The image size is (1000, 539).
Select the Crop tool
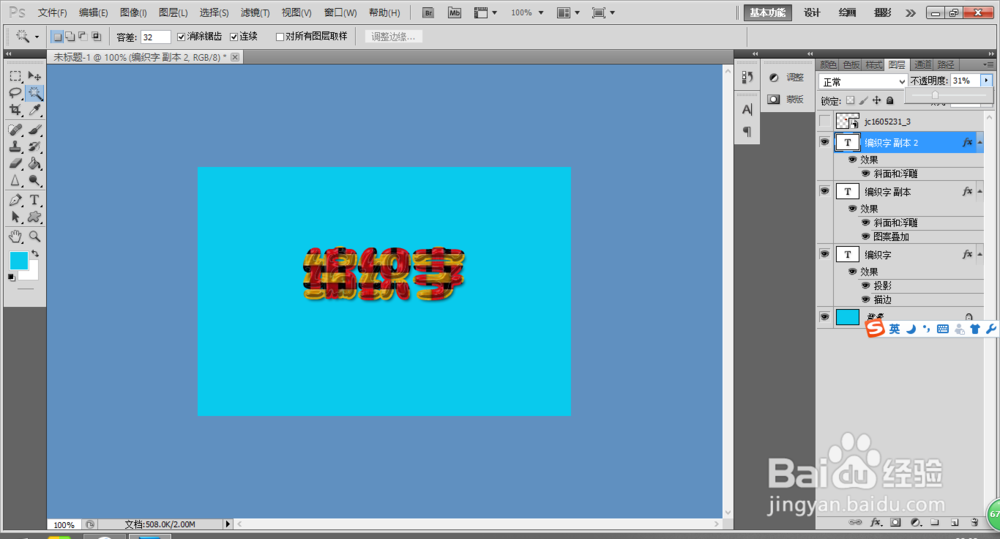coord(15,110)
